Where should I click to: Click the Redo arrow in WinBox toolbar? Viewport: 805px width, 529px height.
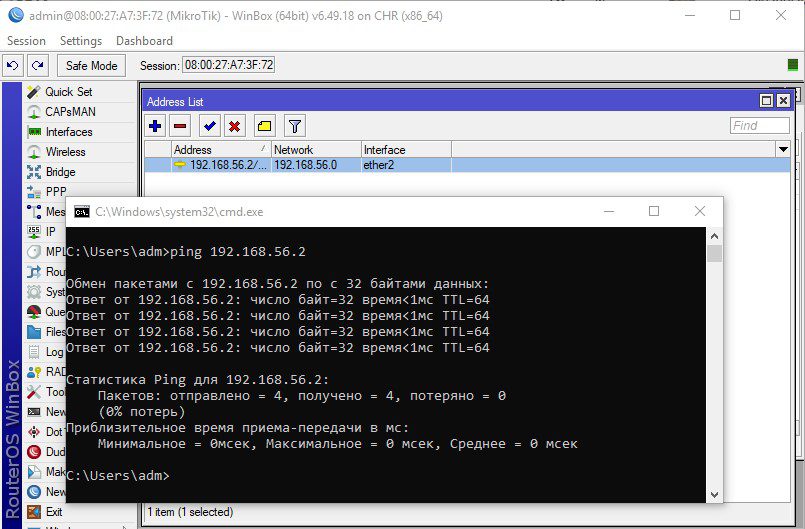tap(37, 66)
